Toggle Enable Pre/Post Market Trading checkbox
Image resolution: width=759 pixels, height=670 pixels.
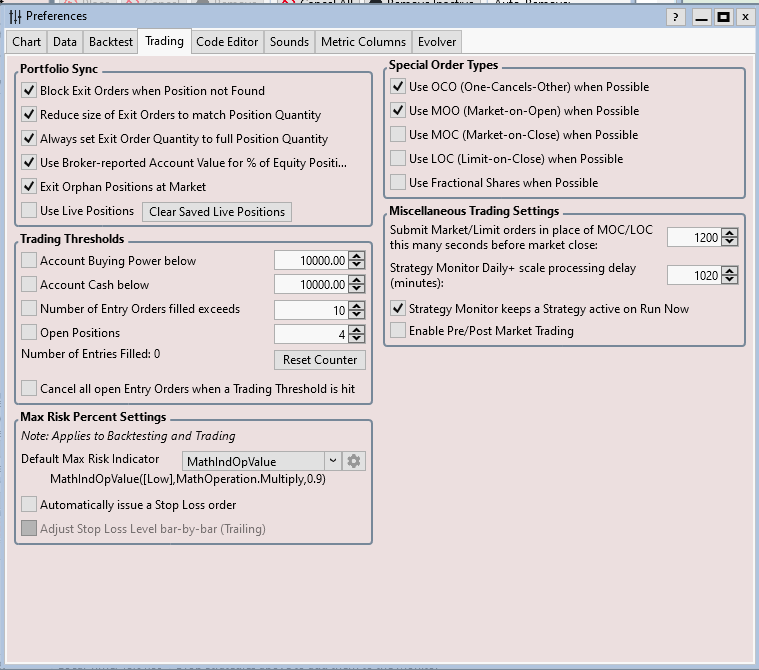pos(398,331)
